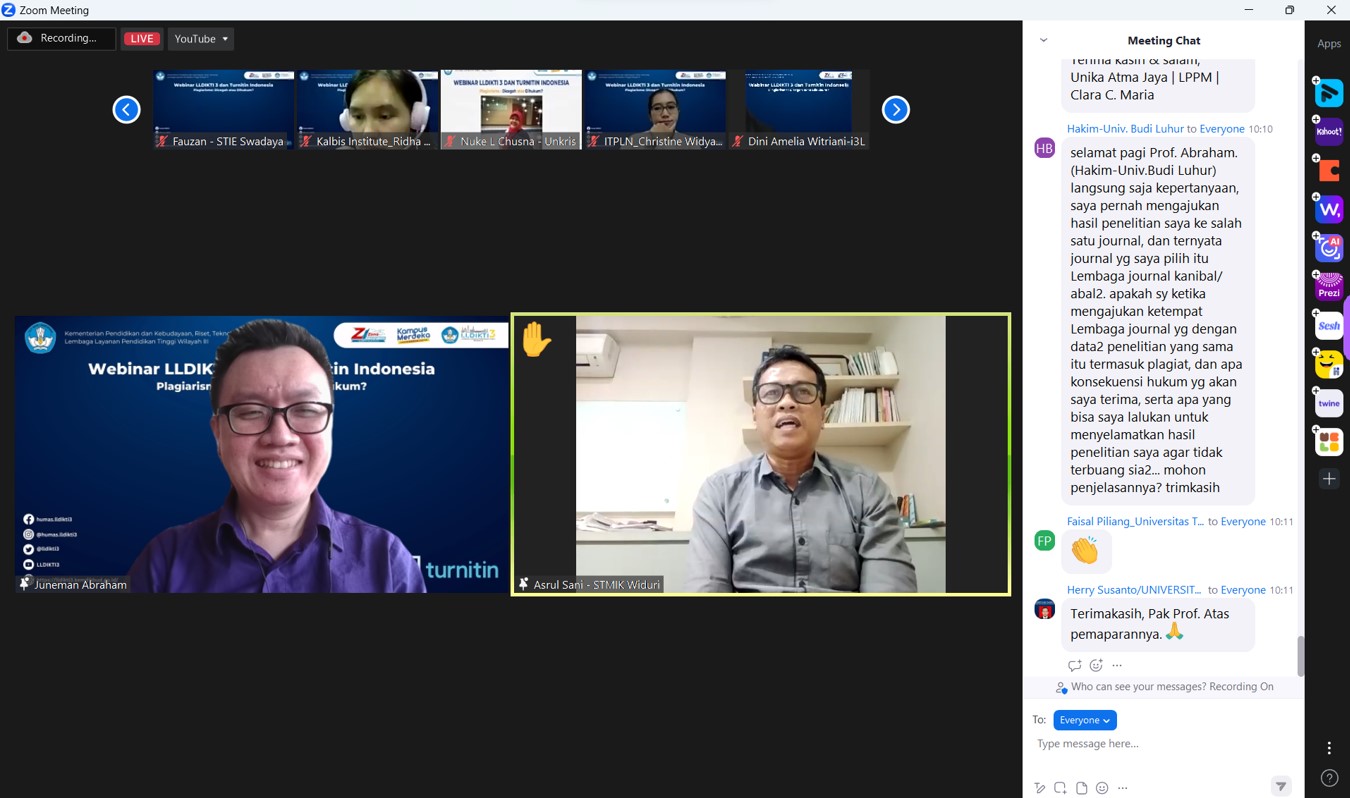Show previous participants with left arrow
The image size is (1350, 798).
(126, 109)
